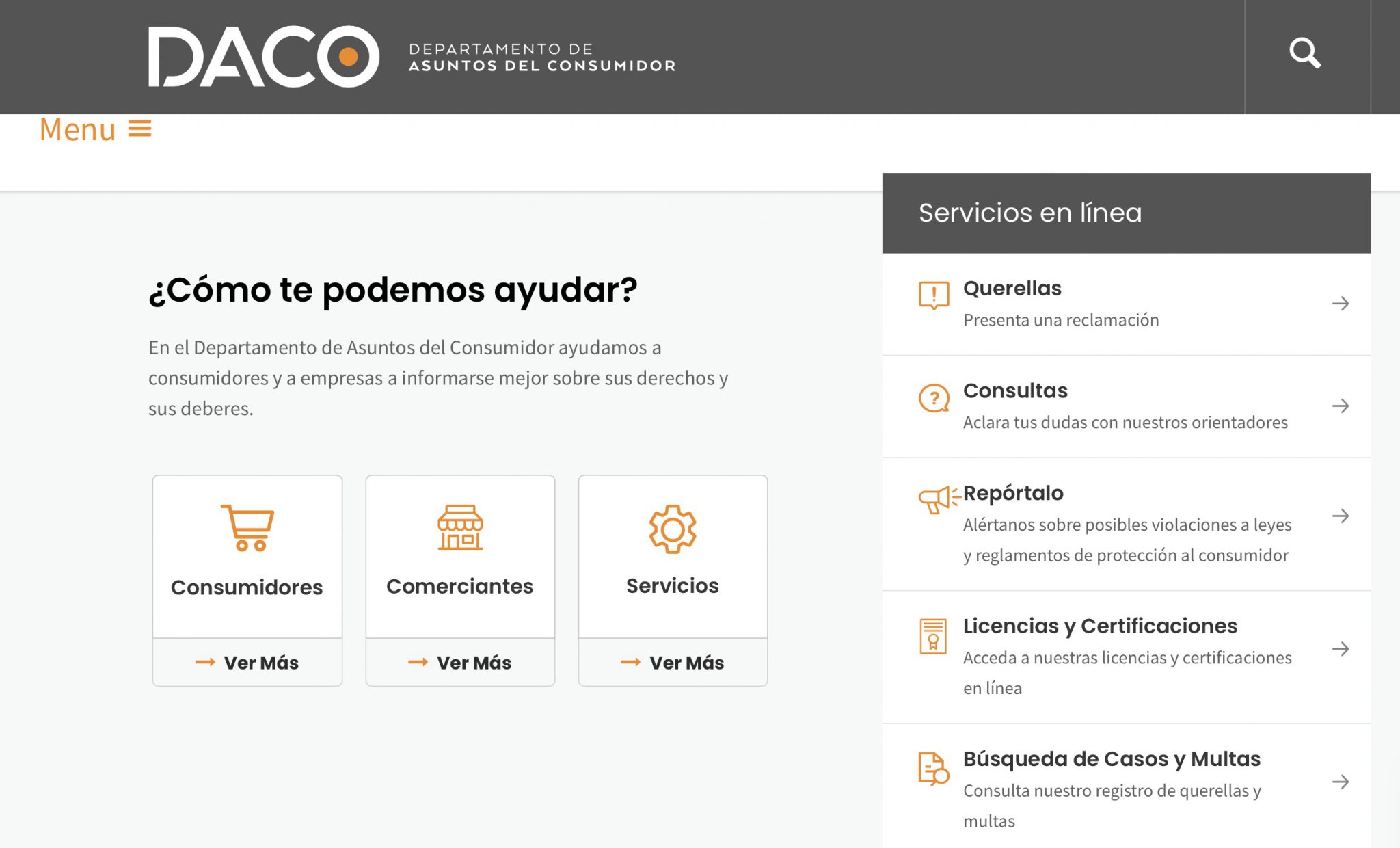This screenshot has height=848, width=1400.
Task: Expand the Repórtalo arrow chevron
Action: click(x=1341, y=517)
